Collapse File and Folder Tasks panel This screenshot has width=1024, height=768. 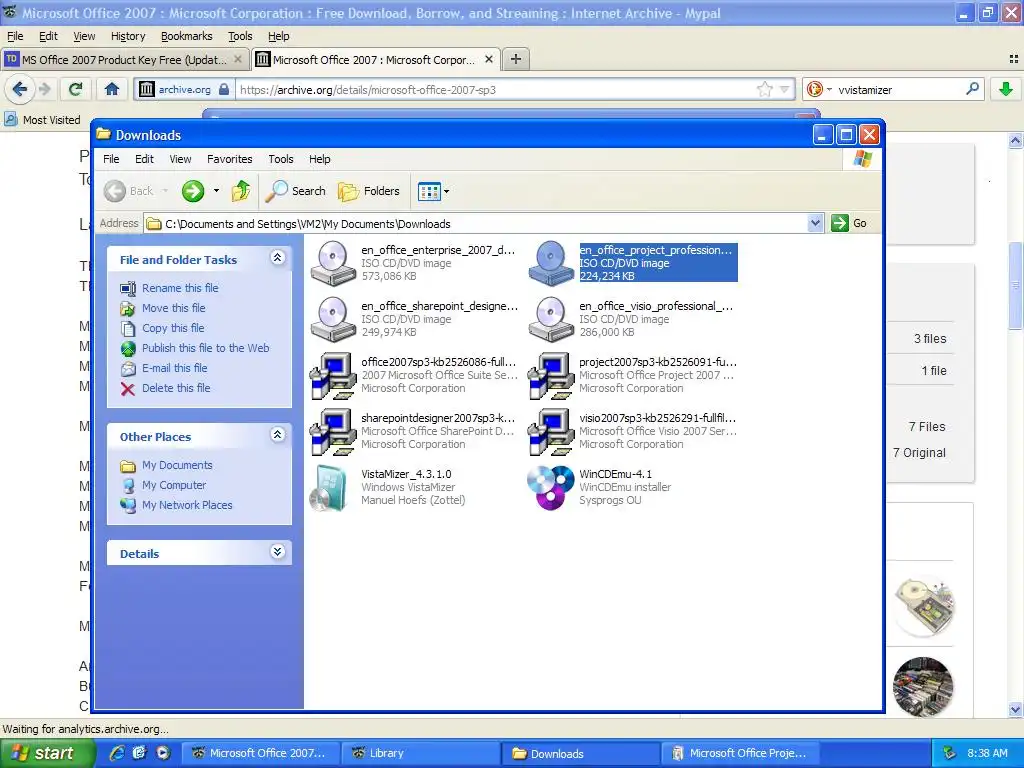pos(278,258)
